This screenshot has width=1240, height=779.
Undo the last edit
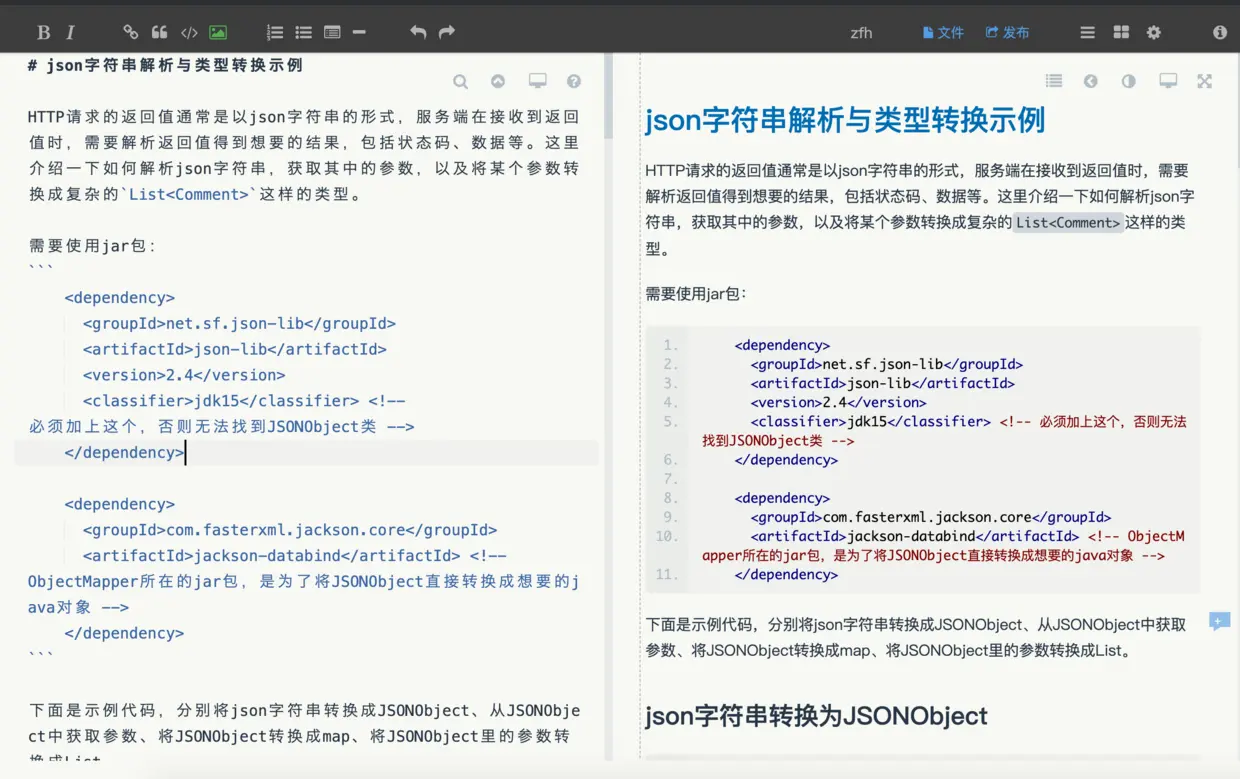coord(418,32)
